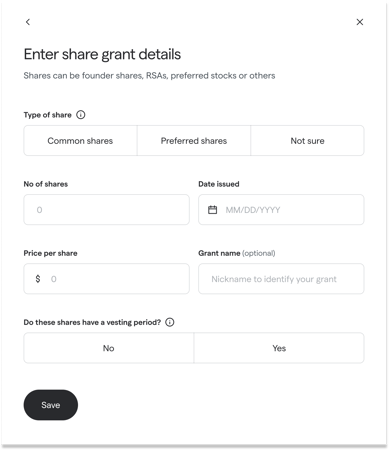Choose Yes for vesting period
Viewport: 389px width, 450px height.
coord(279,348)
